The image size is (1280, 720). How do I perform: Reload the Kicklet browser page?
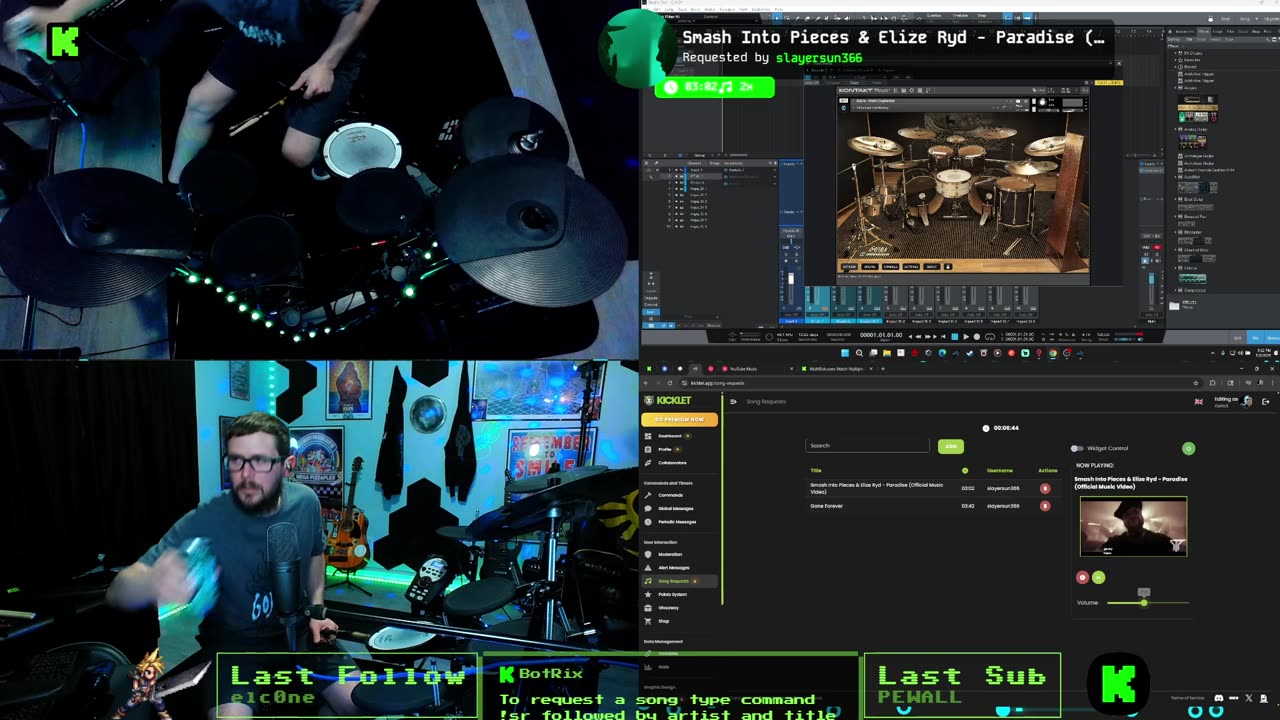[672, 383]
